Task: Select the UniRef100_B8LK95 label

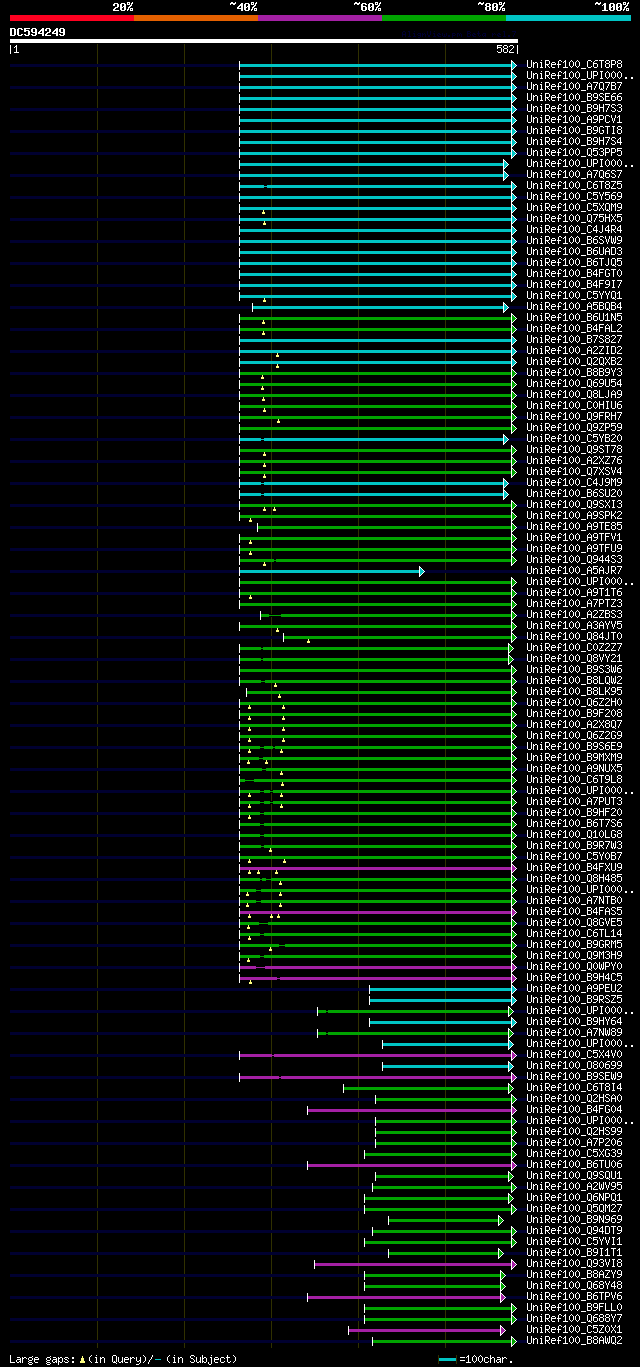Action: click(x=574, y=691)
